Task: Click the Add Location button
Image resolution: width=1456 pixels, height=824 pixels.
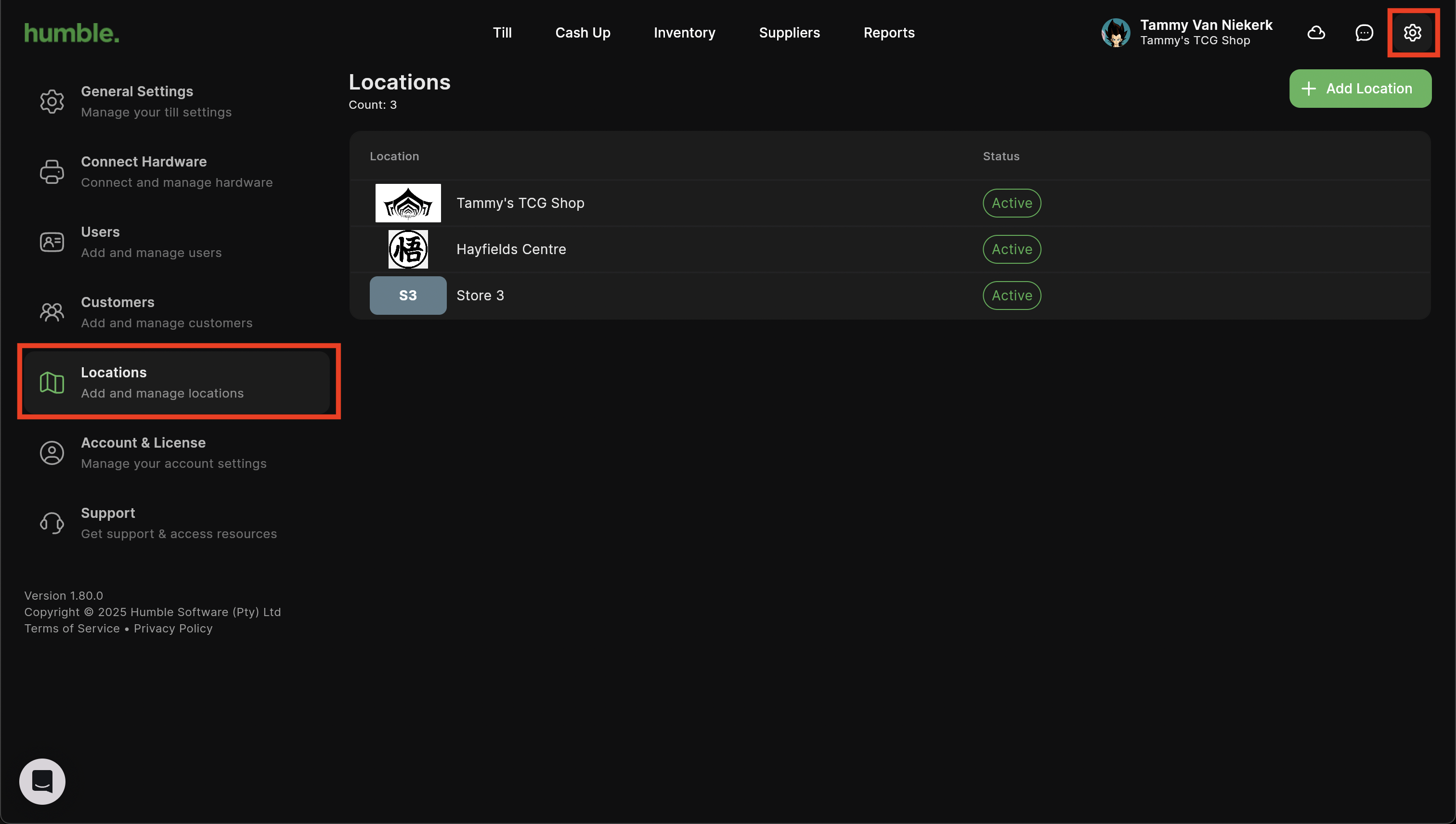Action: click(x=1360, y=88)
